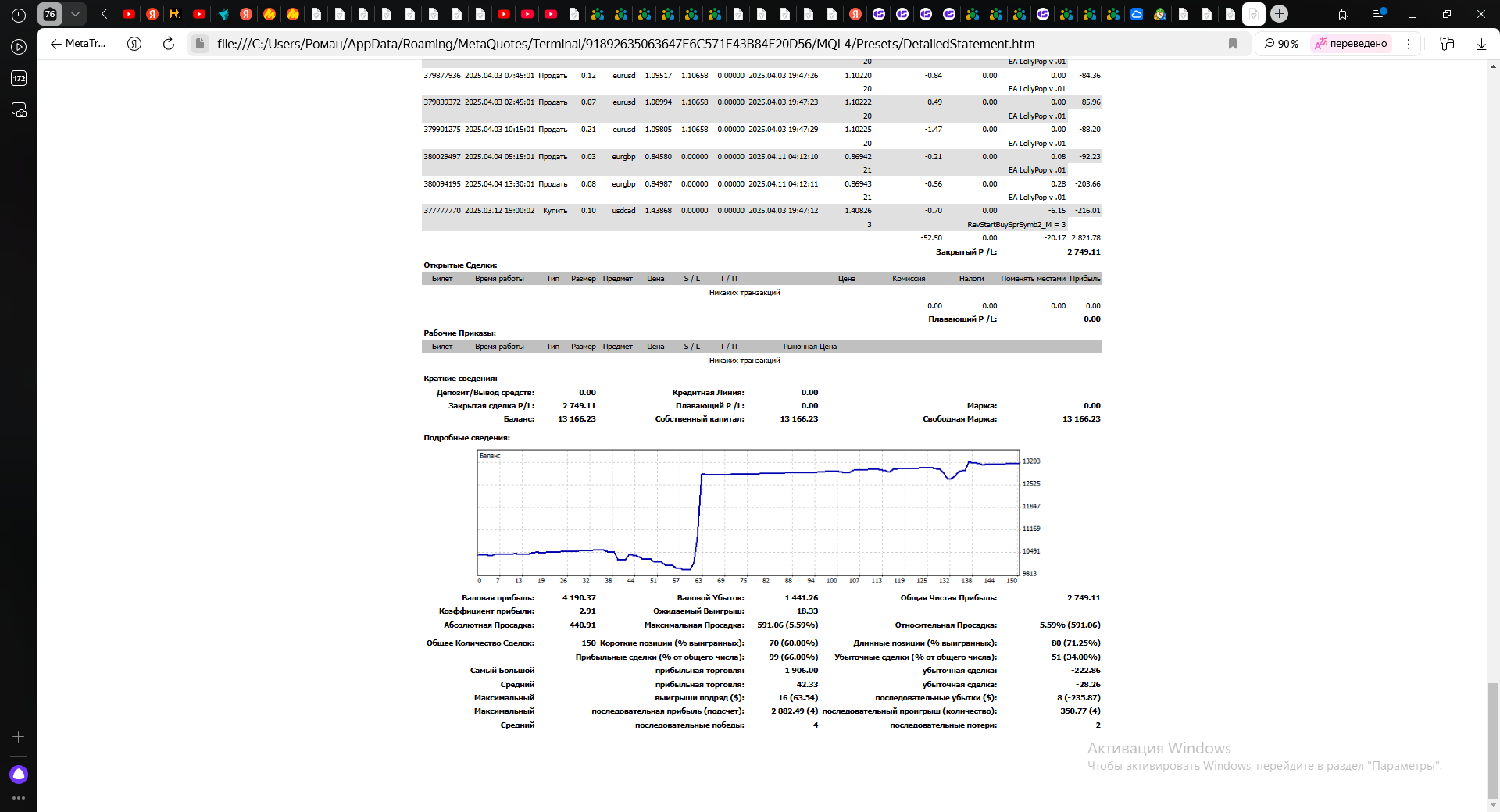
Task: Click the 90% zoom level indicator
Action: pos(1281,44)
